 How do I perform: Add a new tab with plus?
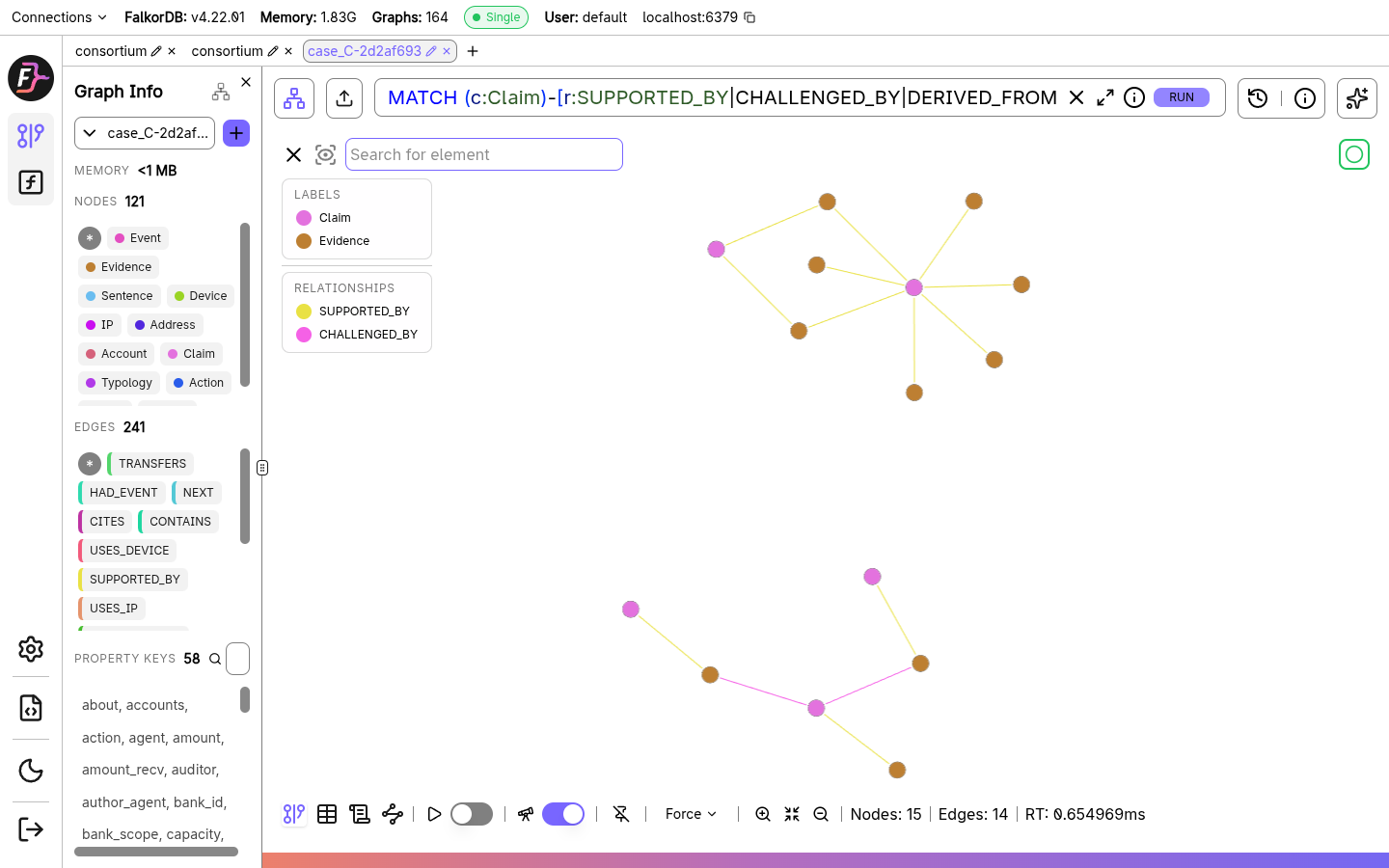(x=473, y=51)
